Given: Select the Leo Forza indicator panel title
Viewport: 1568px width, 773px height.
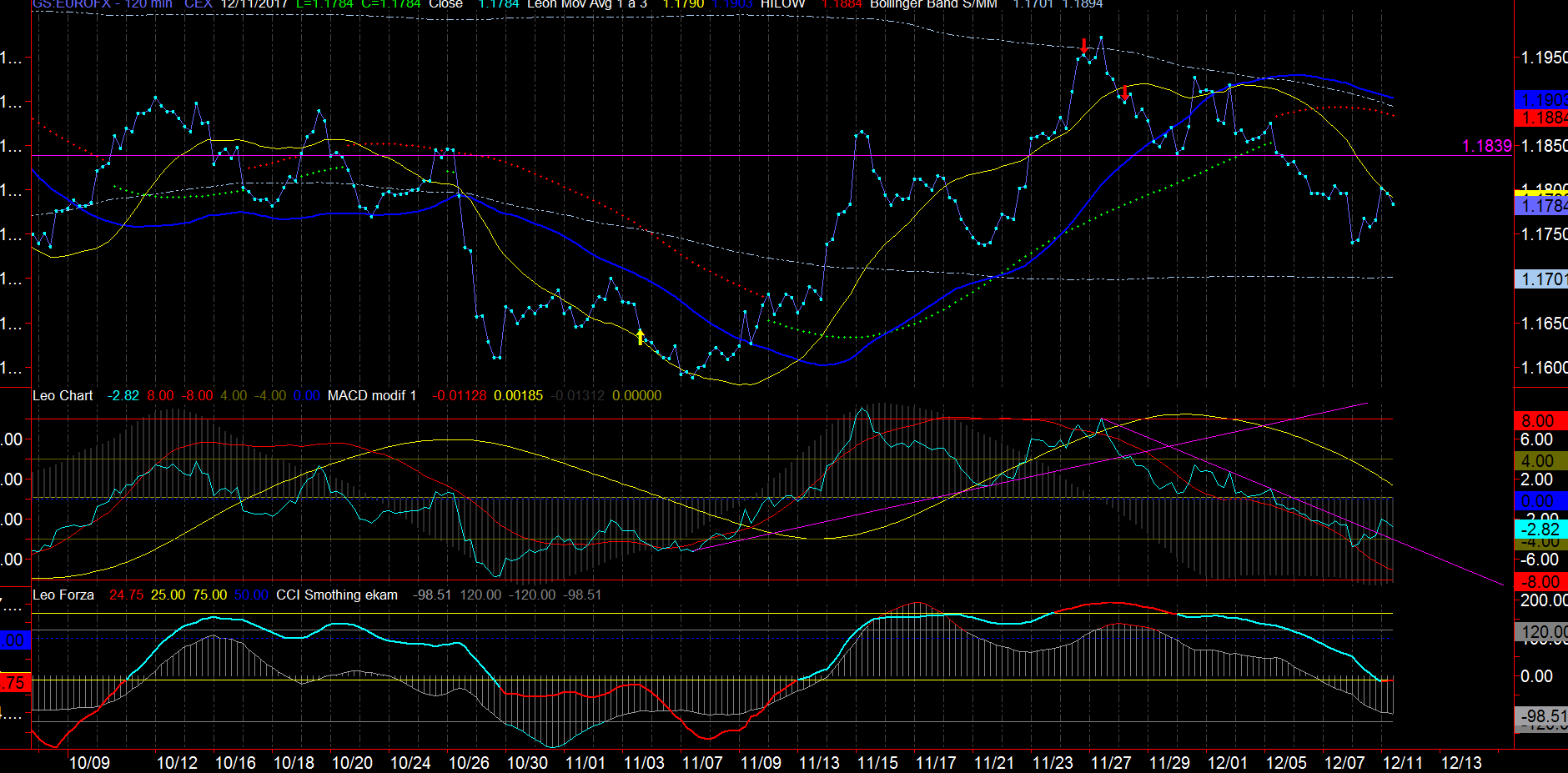Looking at the screenshot, I should coord(63,595).
